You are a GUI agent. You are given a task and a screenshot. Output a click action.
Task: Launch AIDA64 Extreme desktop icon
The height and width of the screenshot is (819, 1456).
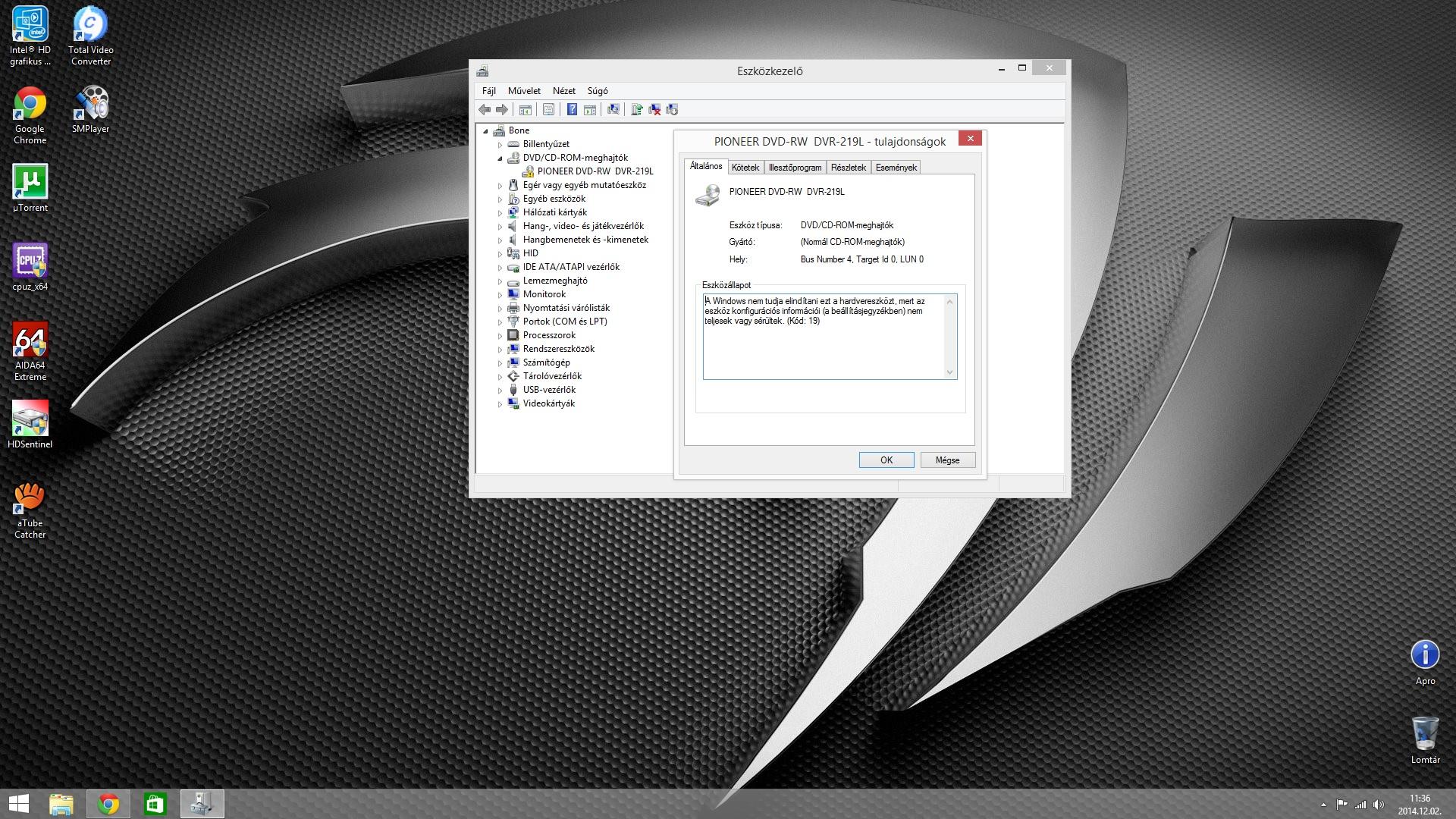coord(30,351)
